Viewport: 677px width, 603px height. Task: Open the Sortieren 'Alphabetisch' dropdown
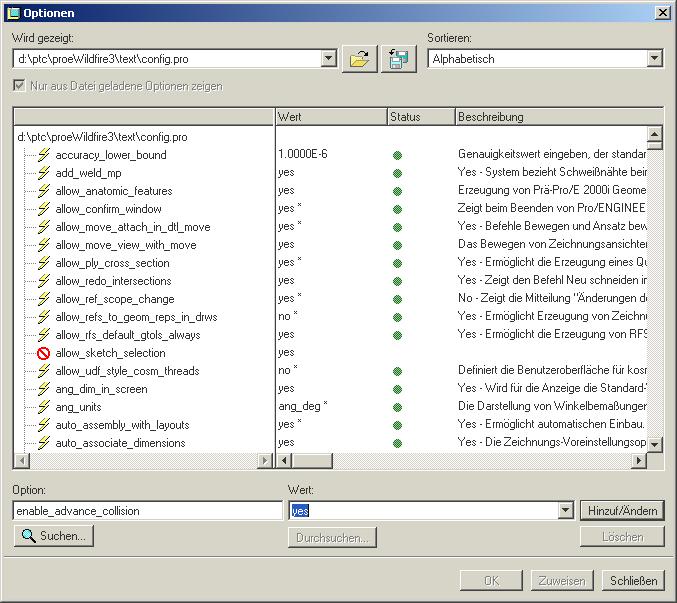655,58
